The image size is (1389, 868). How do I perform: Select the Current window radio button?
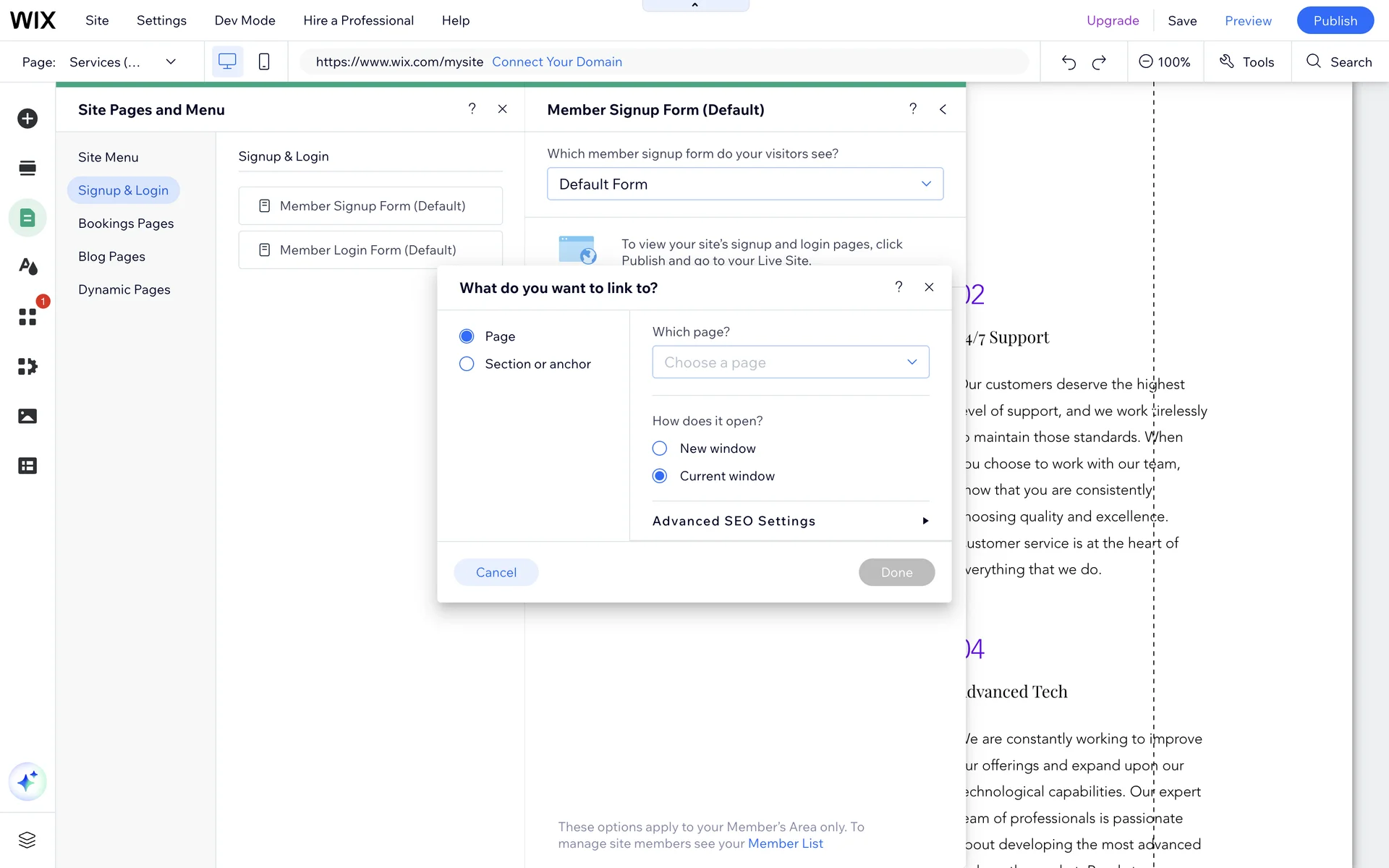click(660, 476)
